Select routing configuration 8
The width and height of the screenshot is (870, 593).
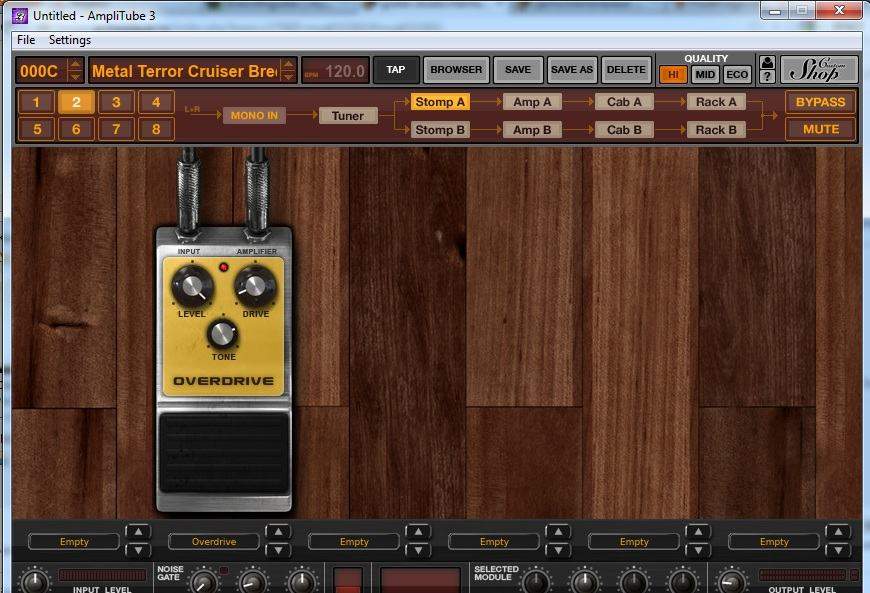pos(156,129)
